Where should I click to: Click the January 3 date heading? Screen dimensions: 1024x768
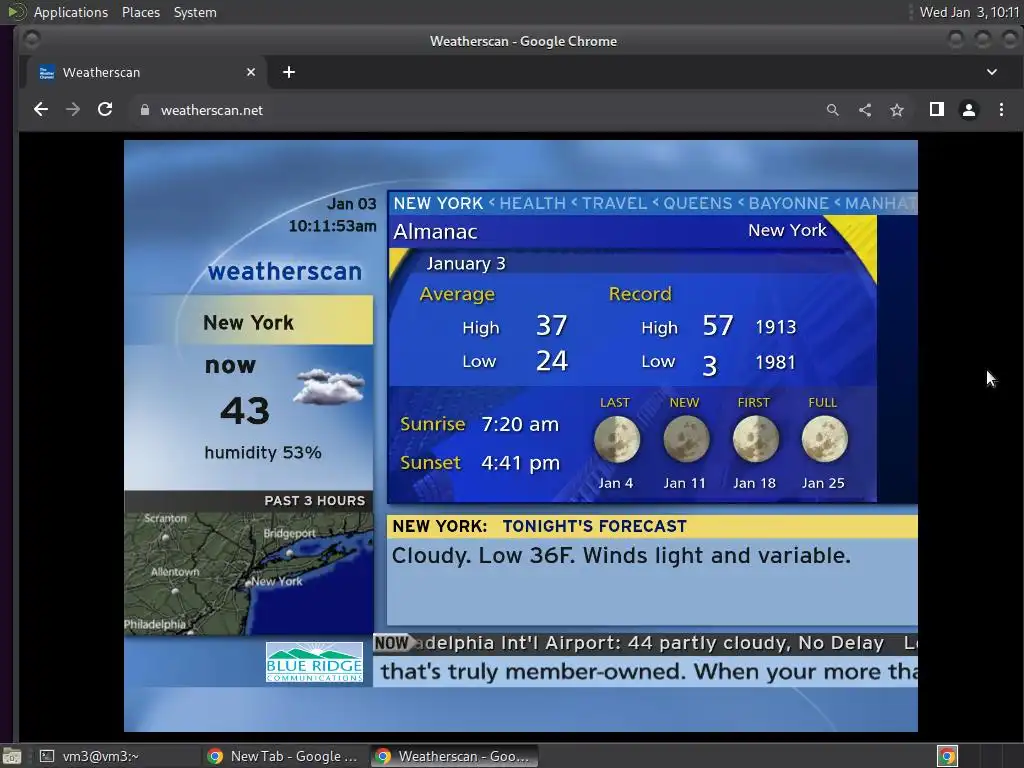(466, 264)
